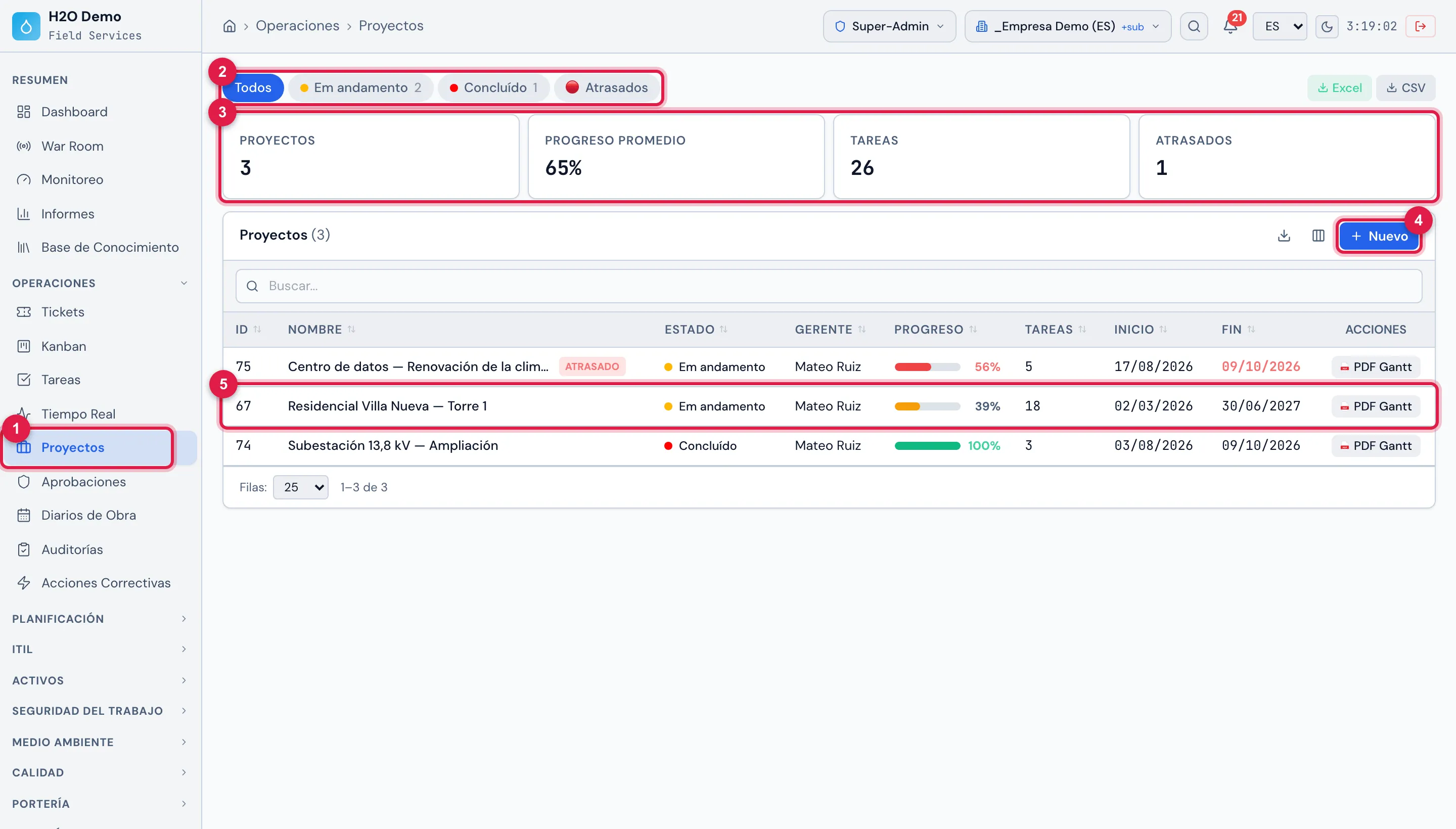Image resolution: width=1456 pixels, height=829 pixels.
Task: Open Auditorías in sidebar
Action: click(72, 549)
